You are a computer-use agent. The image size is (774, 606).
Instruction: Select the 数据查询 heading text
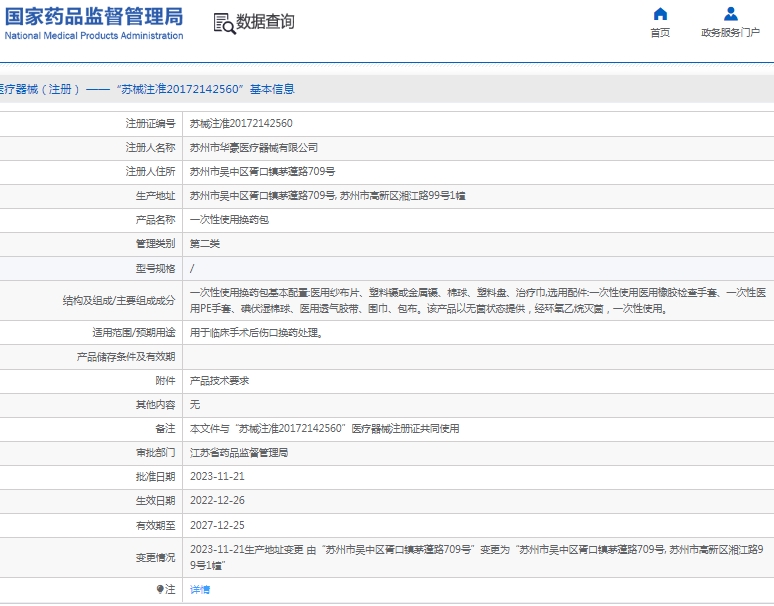[265, 22]
